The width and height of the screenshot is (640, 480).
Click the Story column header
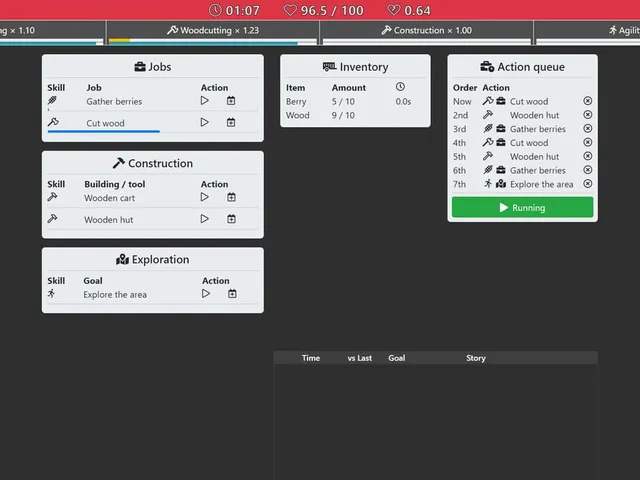(476, 358)
